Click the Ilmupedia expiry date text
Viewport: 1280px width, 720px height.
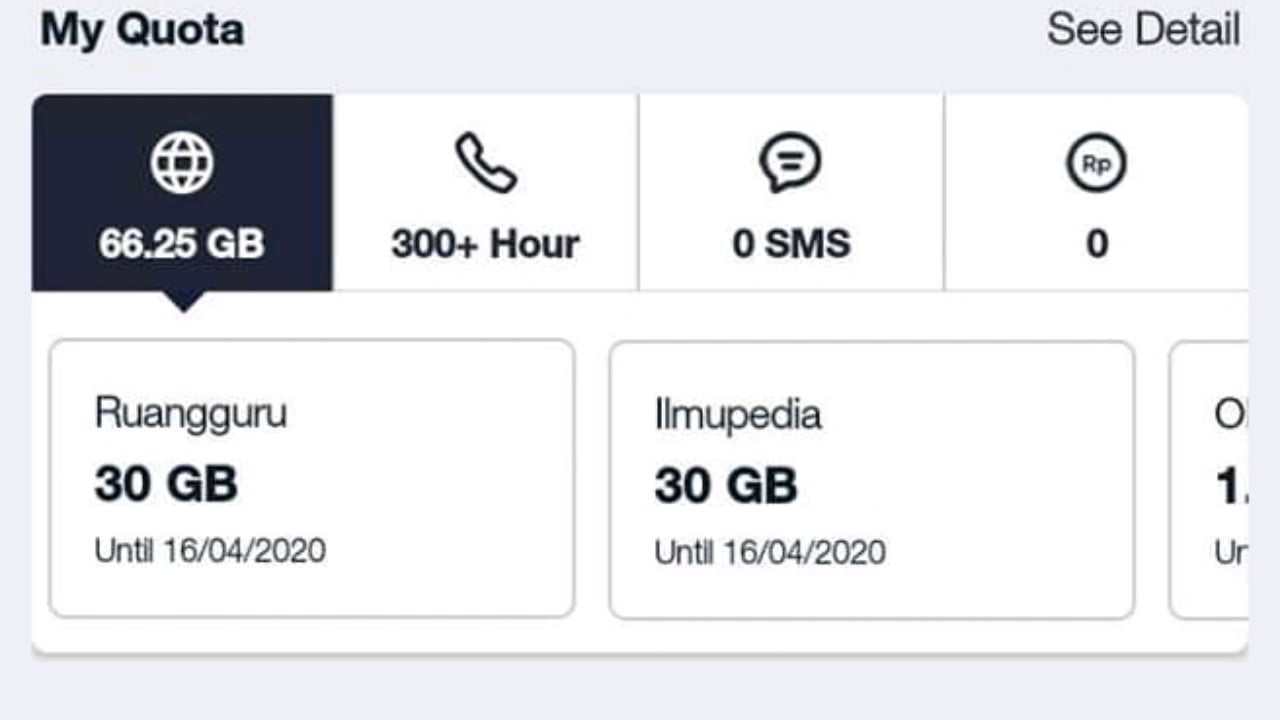point(770,552)
